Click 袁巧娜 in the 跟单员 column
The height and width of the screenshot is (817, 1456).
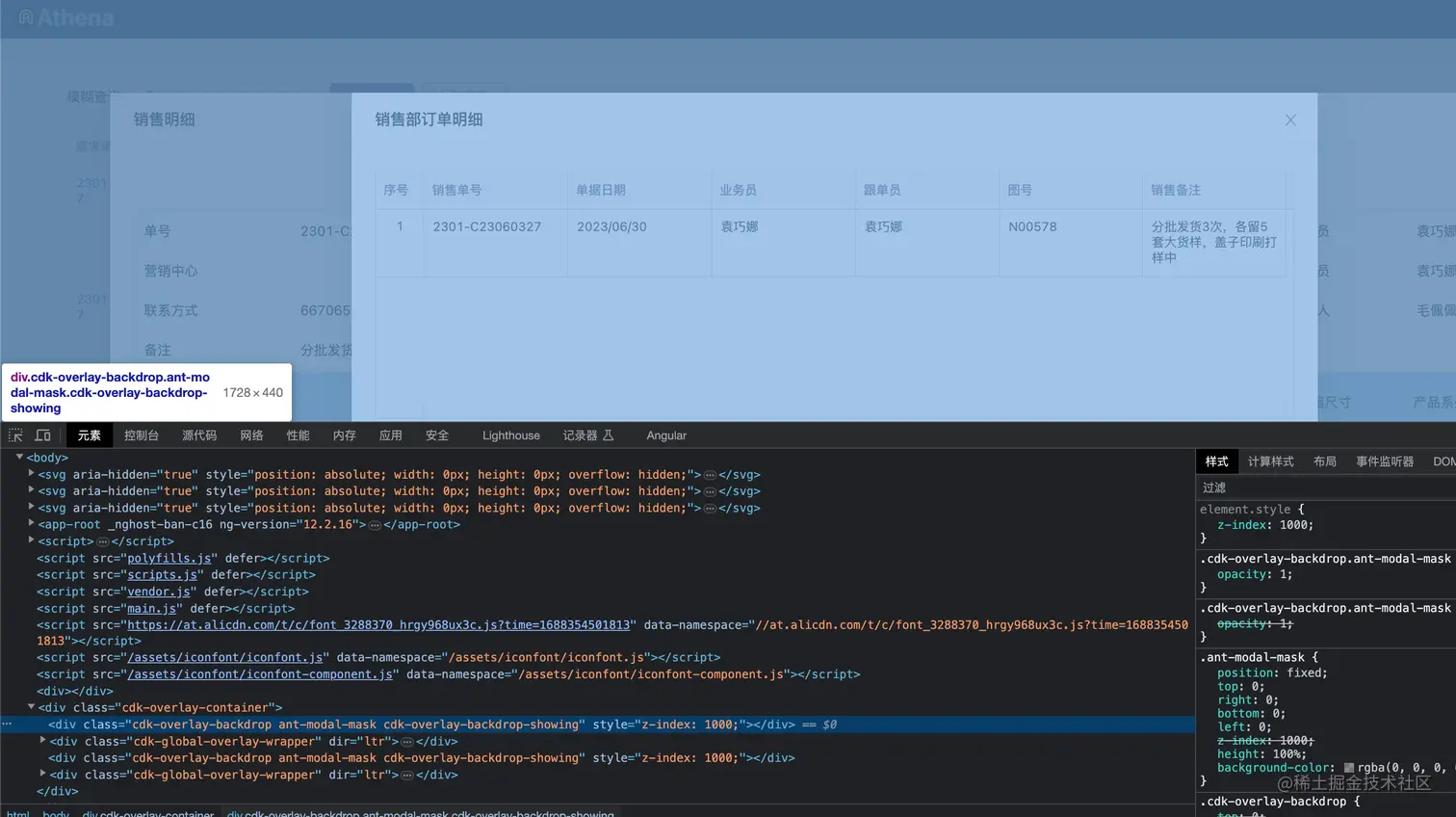coord(883,226)
